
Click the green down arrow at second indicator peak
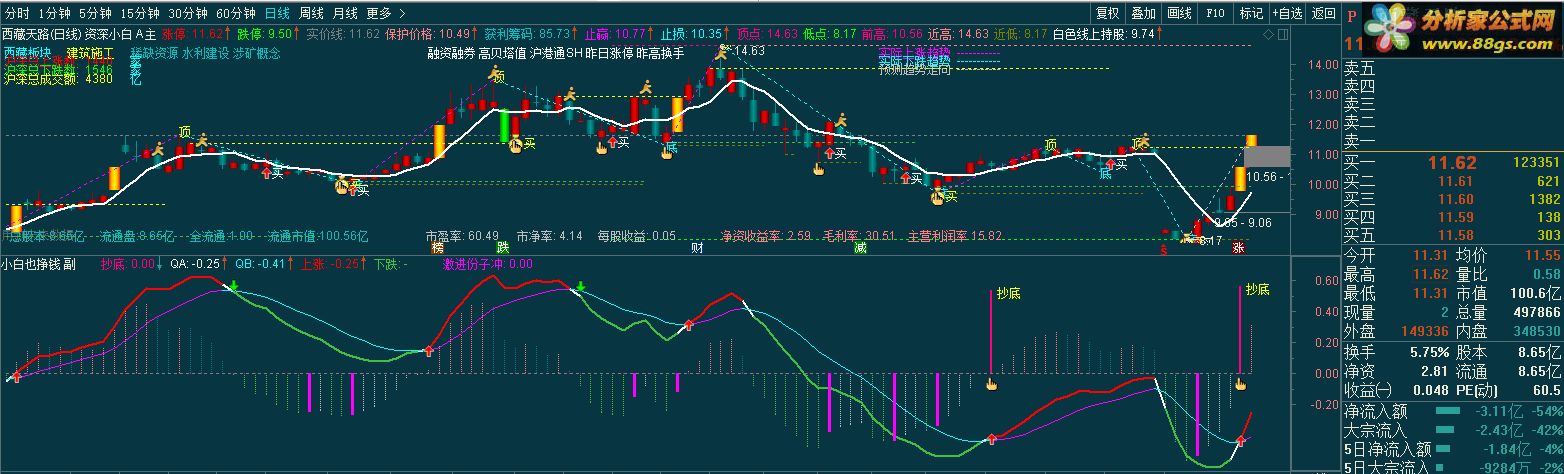click(x=581, y=288)
